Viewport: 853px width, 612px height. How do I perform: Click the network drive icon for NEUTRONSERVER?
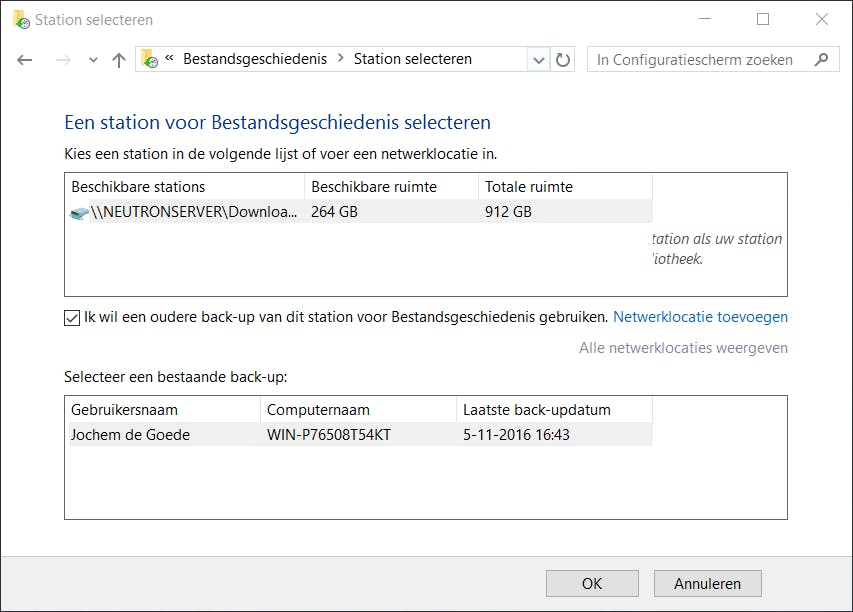pyautogui.click(x=79, y=213)
